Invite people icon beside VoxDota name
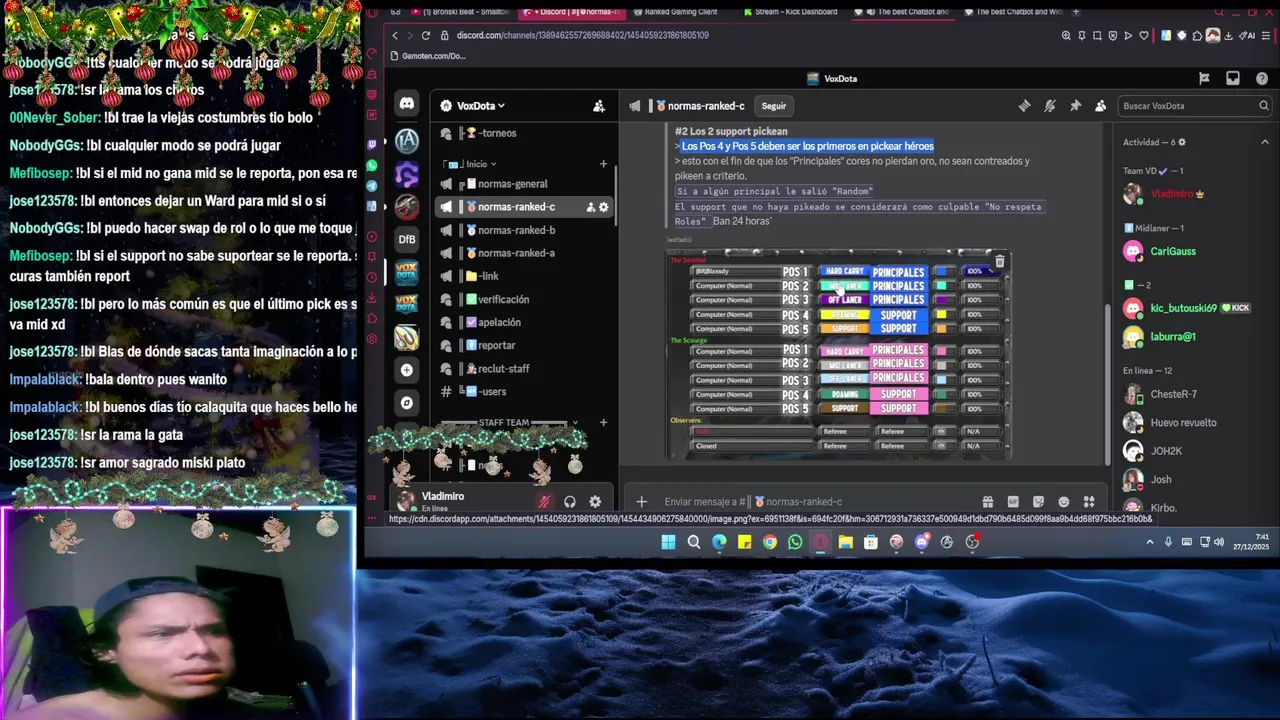1280x720 pixels. click(x=598, y=106)
